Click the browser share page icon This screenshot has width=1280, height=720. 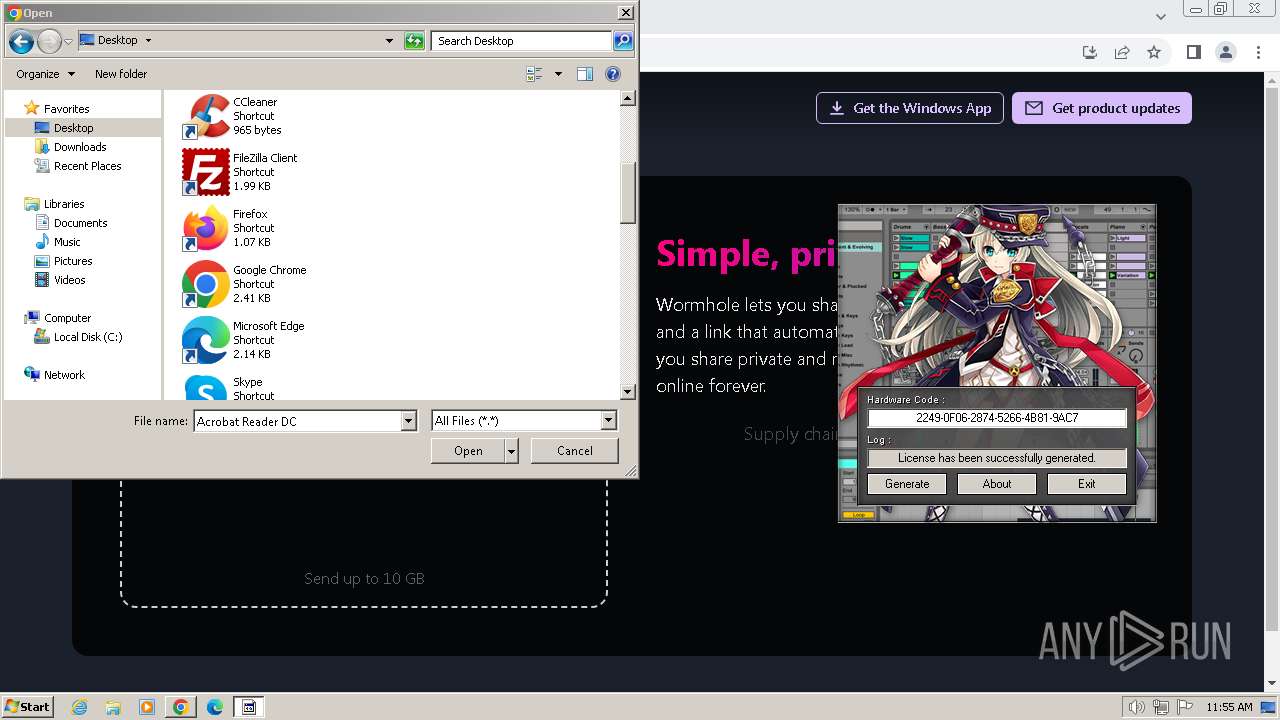coord(1122,52)
